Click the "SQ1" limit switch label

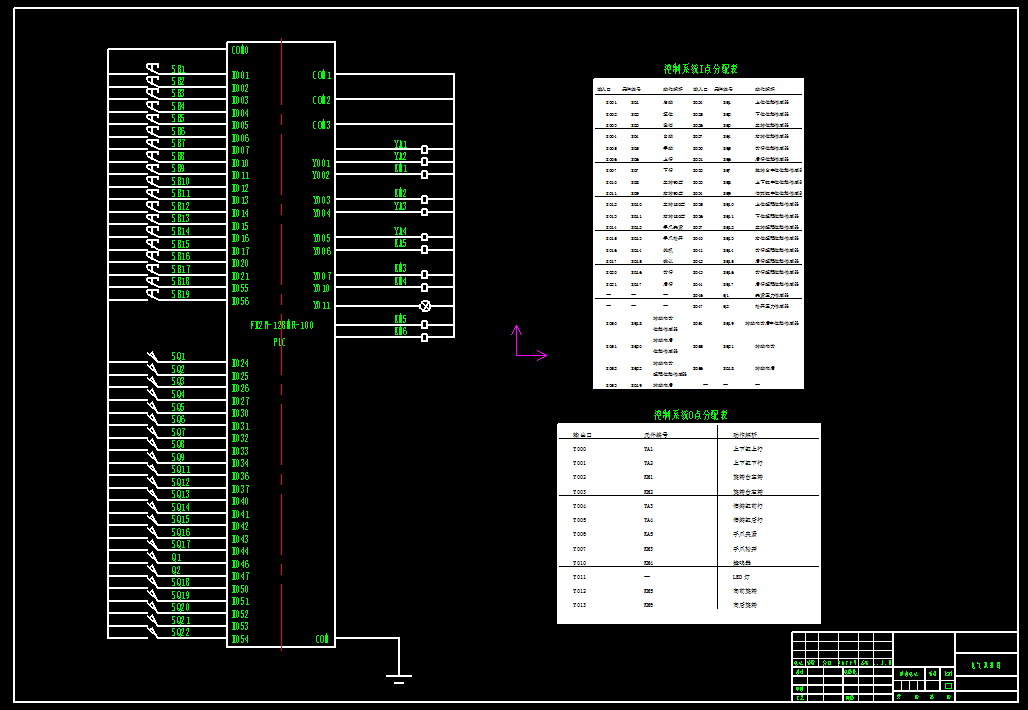coord(178,357)
